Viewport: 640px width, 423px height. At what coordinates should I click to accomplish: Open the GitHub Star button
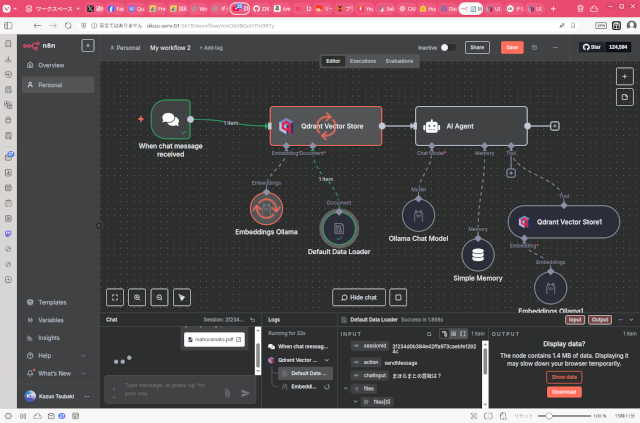coord(591,47)
